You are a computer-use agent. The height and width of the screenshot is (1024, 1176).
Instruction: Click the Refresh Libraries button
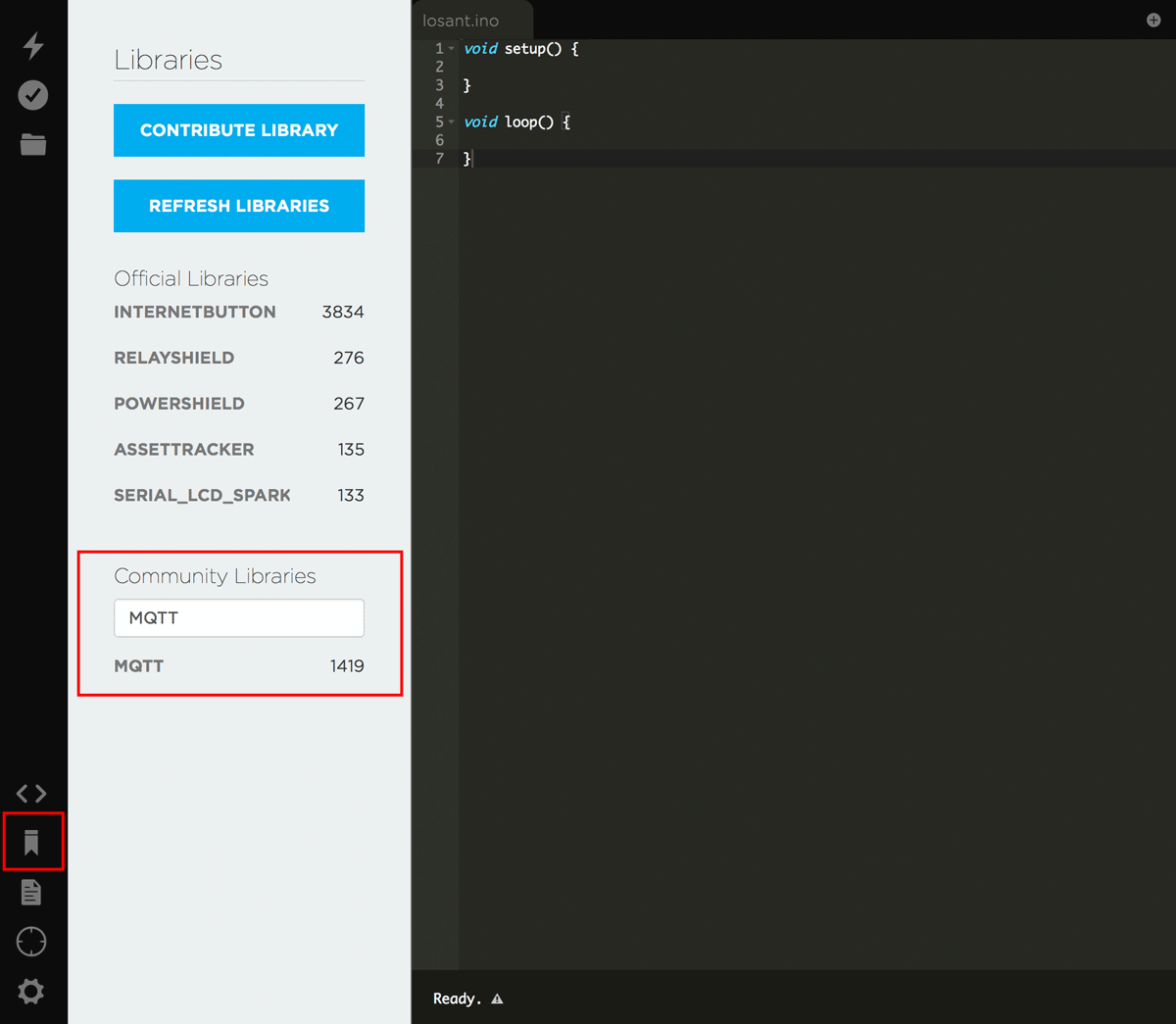[x=239, y=206]
